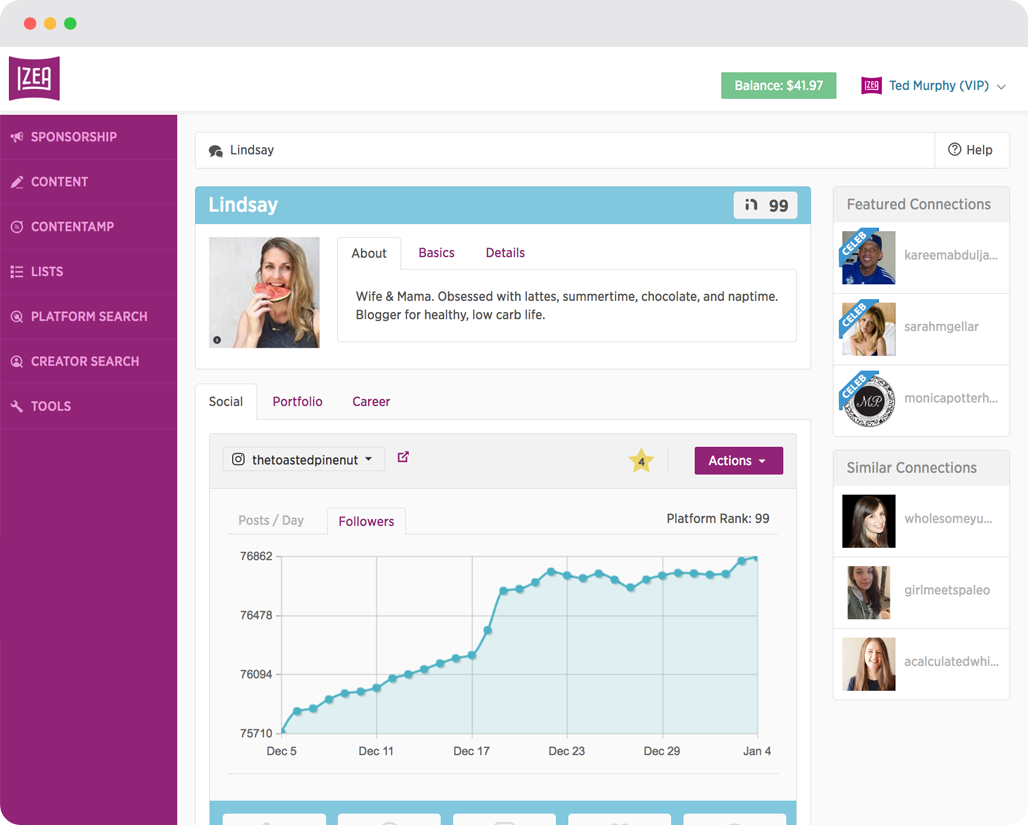Click the small IZEA badge beside Ted Murphy
This screenshot has height=825, width=1028.
coord(871,85)
